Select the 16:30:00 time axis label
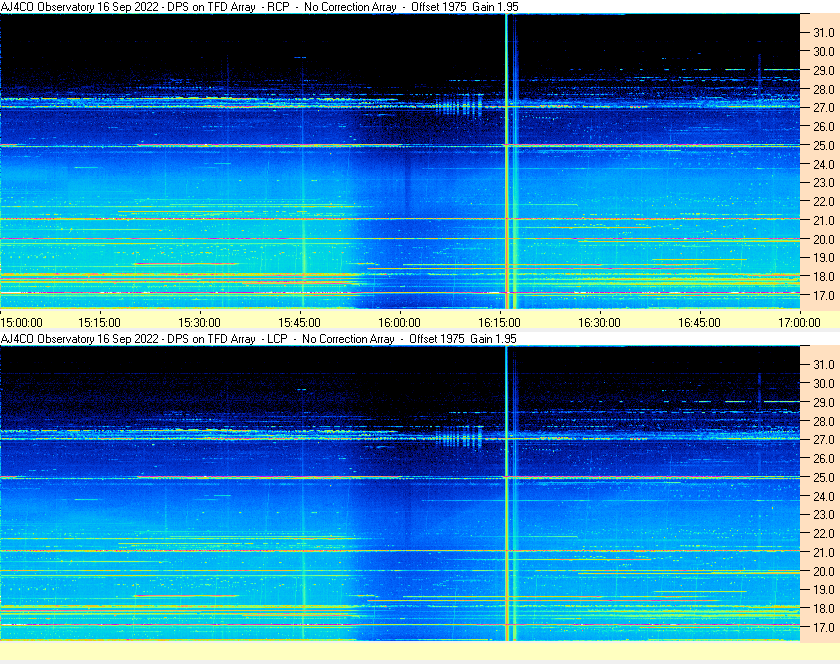The width and height of the screenshot is (840, 664). (599, 323)
